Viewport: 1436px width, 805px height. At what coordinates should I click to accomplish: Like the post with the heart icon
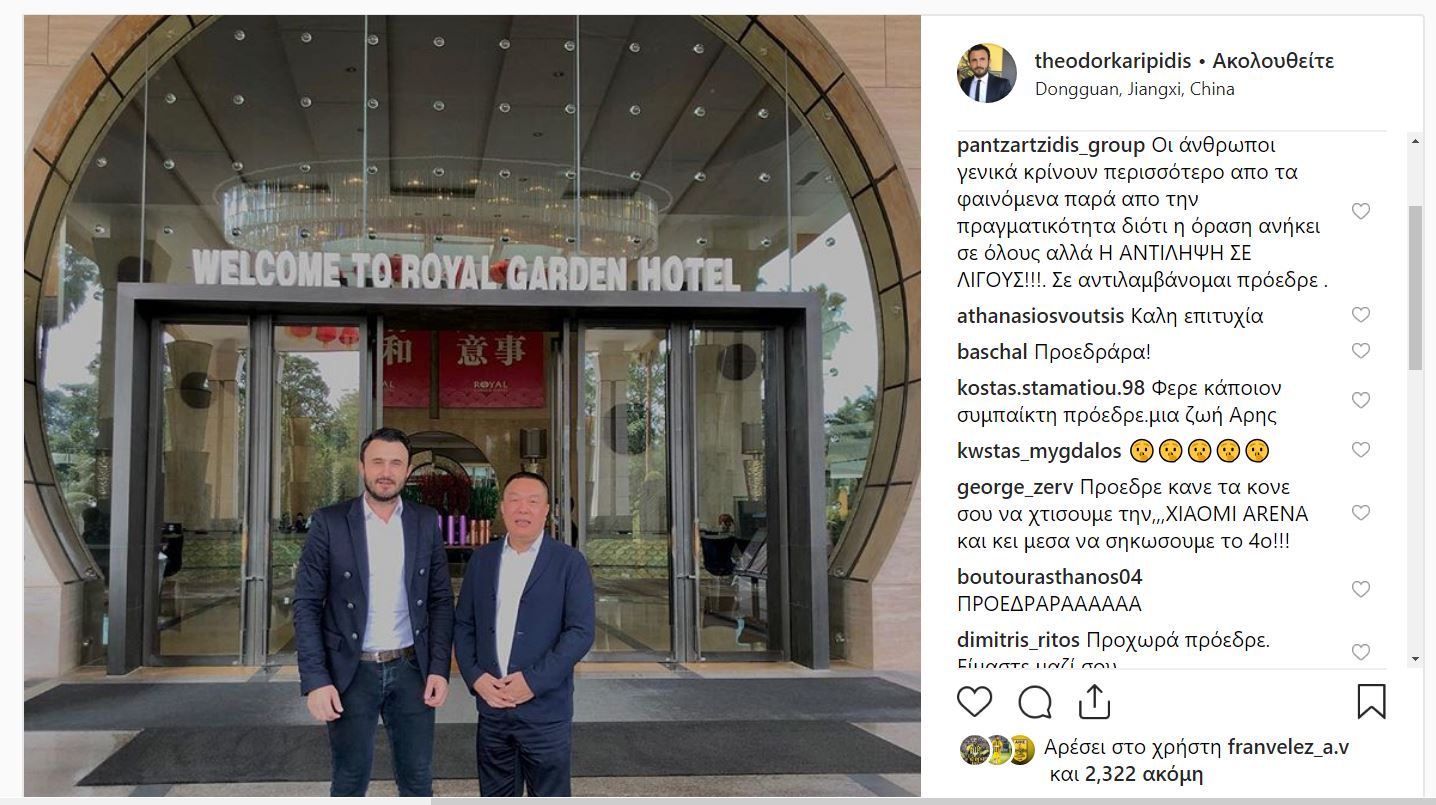[974, 701]
